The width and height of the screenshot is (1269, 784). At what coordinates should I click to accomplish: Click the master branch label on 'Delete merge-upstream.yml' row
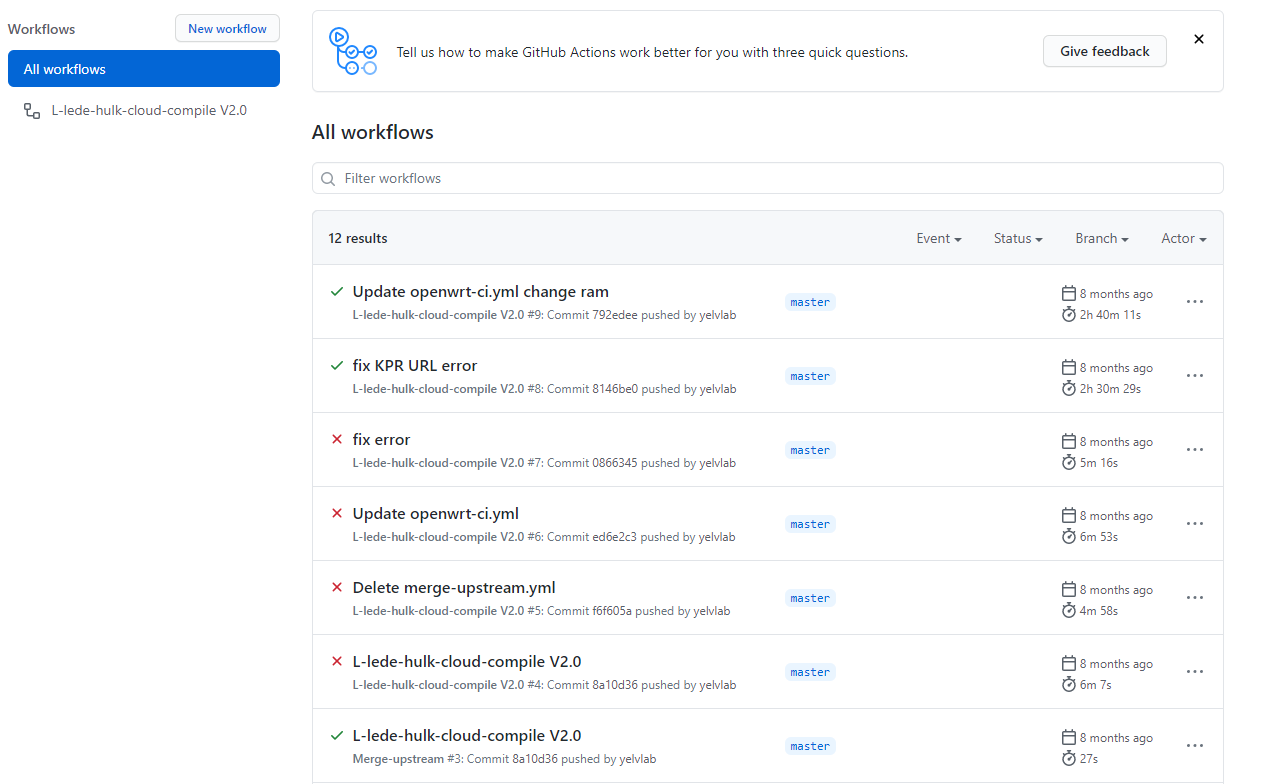click(x=810, y=598)
